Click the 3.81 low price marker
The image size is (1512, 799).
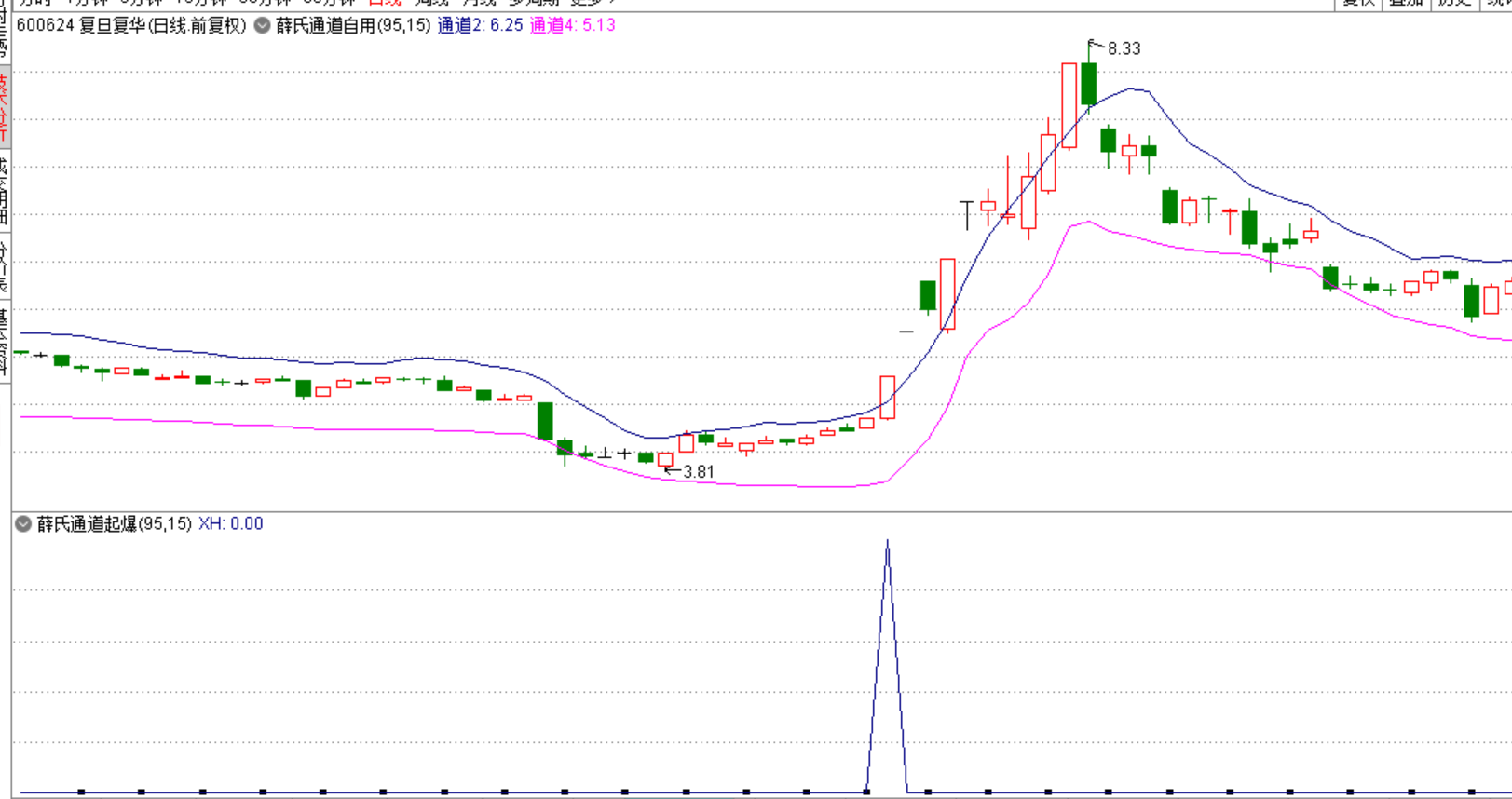(698, 472)
